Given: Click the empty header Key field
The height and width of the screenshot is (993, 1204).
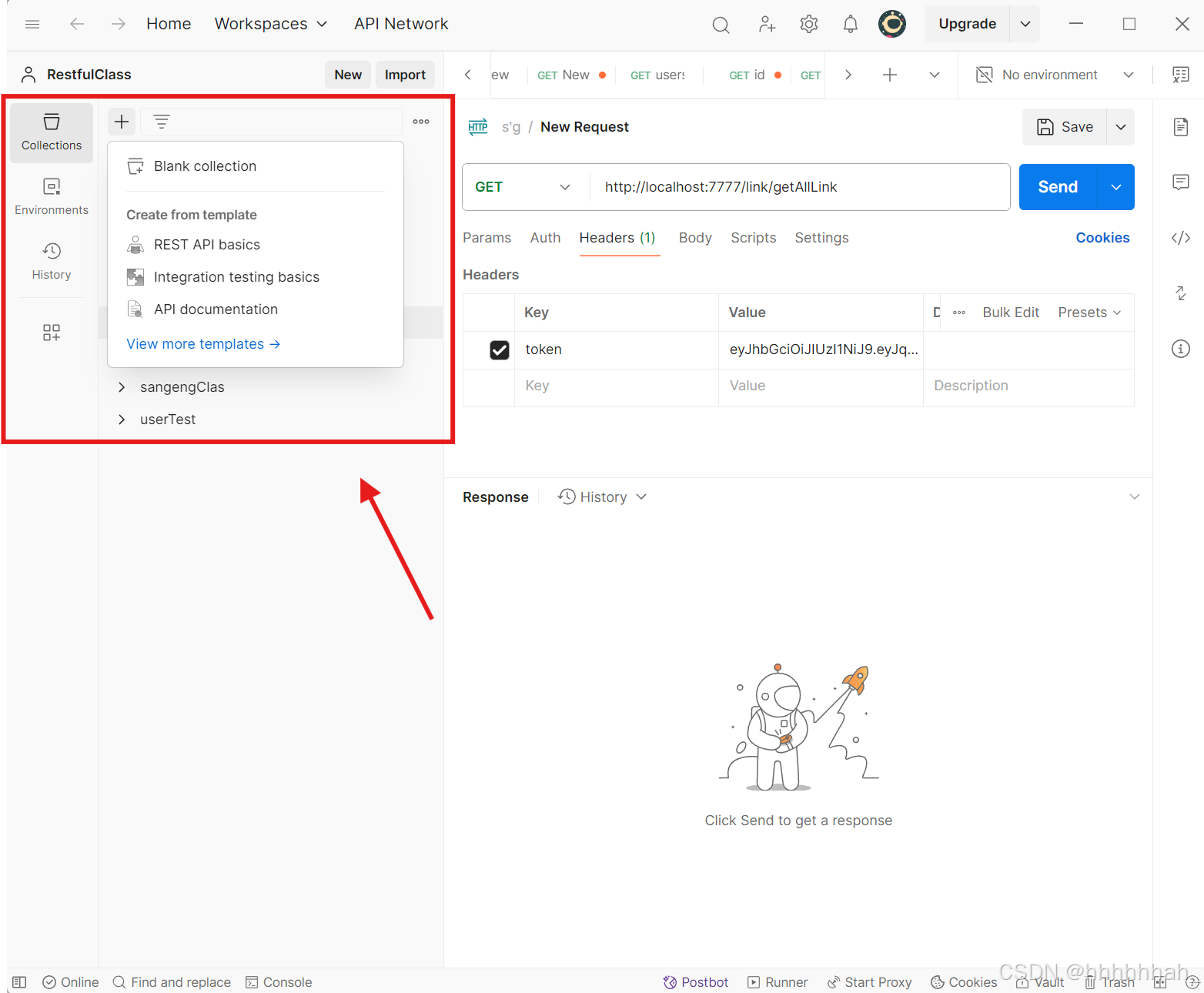Looking at the screenshot, I should click(617, 387).
